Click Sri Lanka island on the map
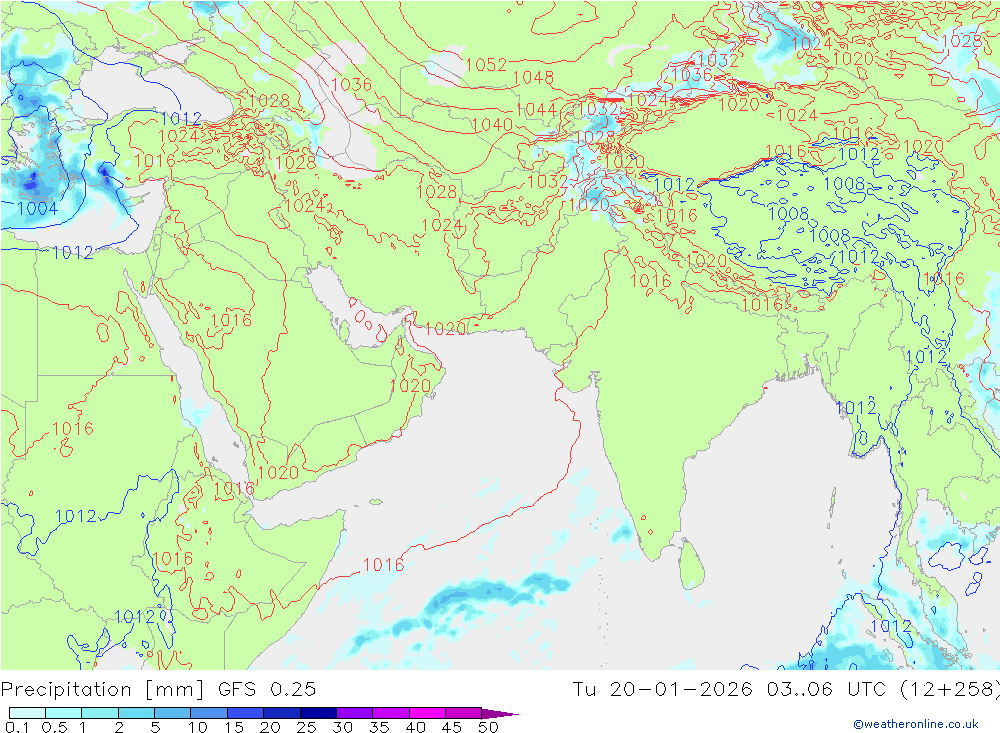Viewport: 1000px width, 733px height. coord(691,565)
